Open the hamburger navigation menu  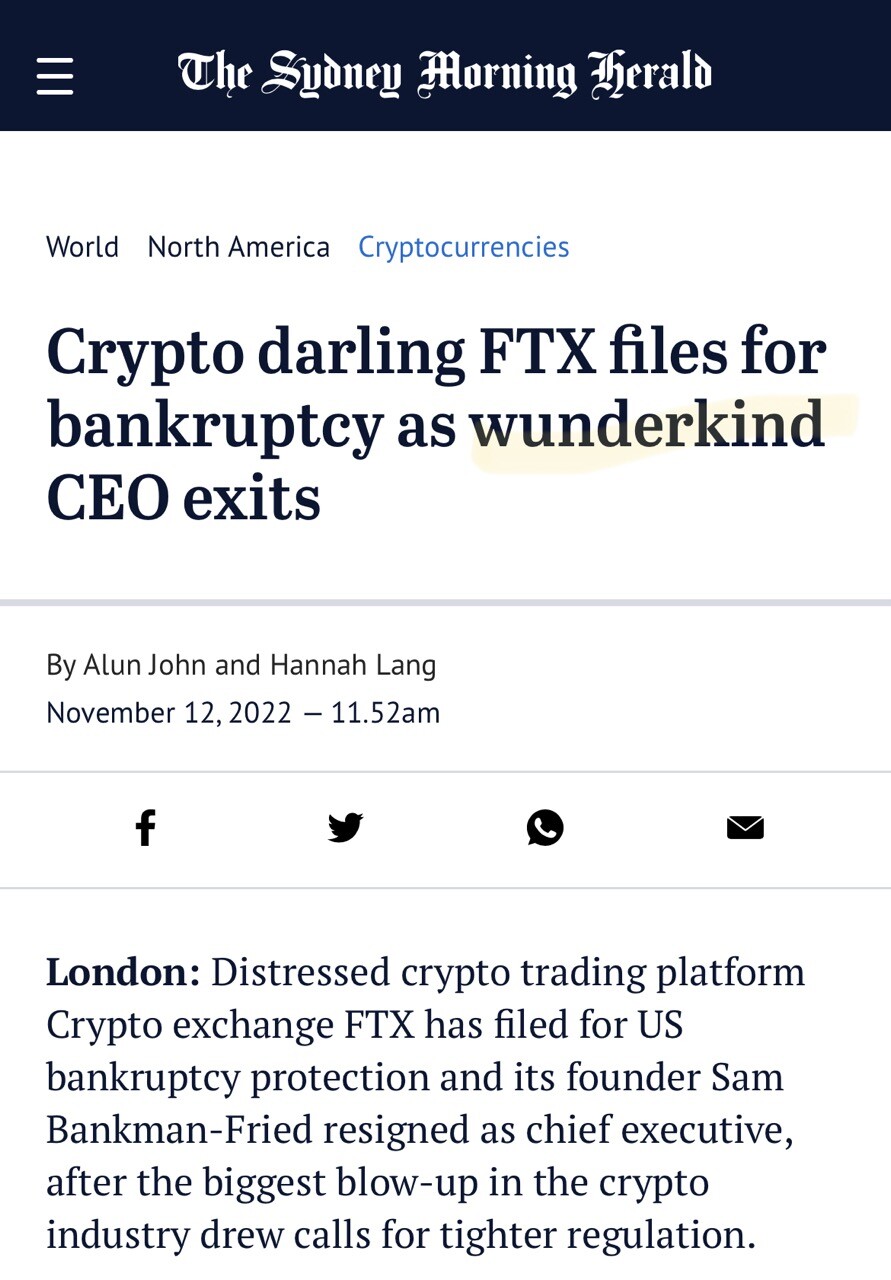tap(55, 76)
